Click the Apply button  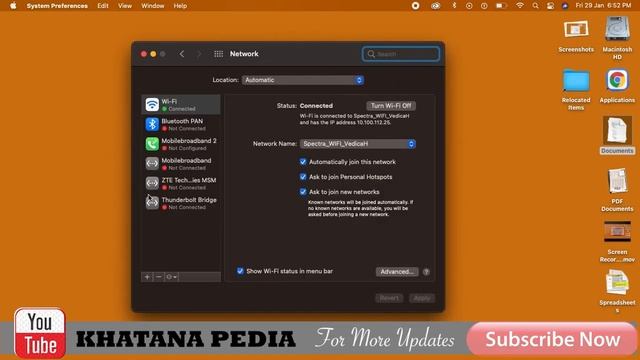[422, 298]
